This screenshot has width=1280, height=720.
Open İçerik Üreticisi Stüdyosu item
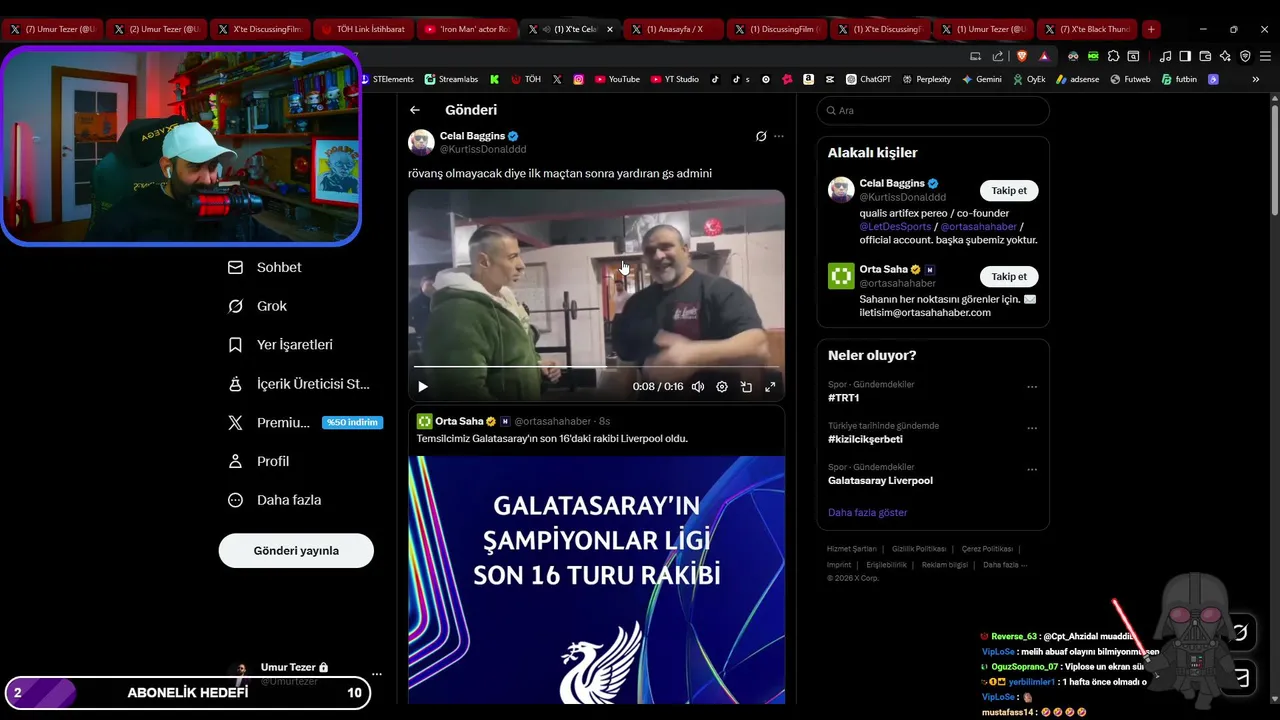(x=299, y=383)
